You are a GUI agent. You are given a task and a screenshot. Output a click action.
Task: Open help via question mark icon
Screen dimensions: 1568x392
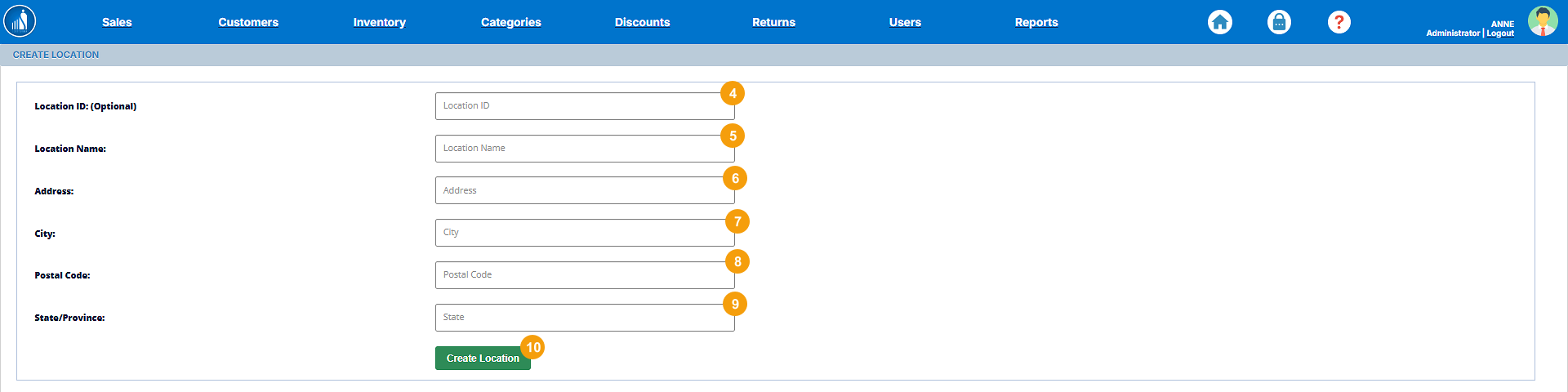(x=1339, y=22)
